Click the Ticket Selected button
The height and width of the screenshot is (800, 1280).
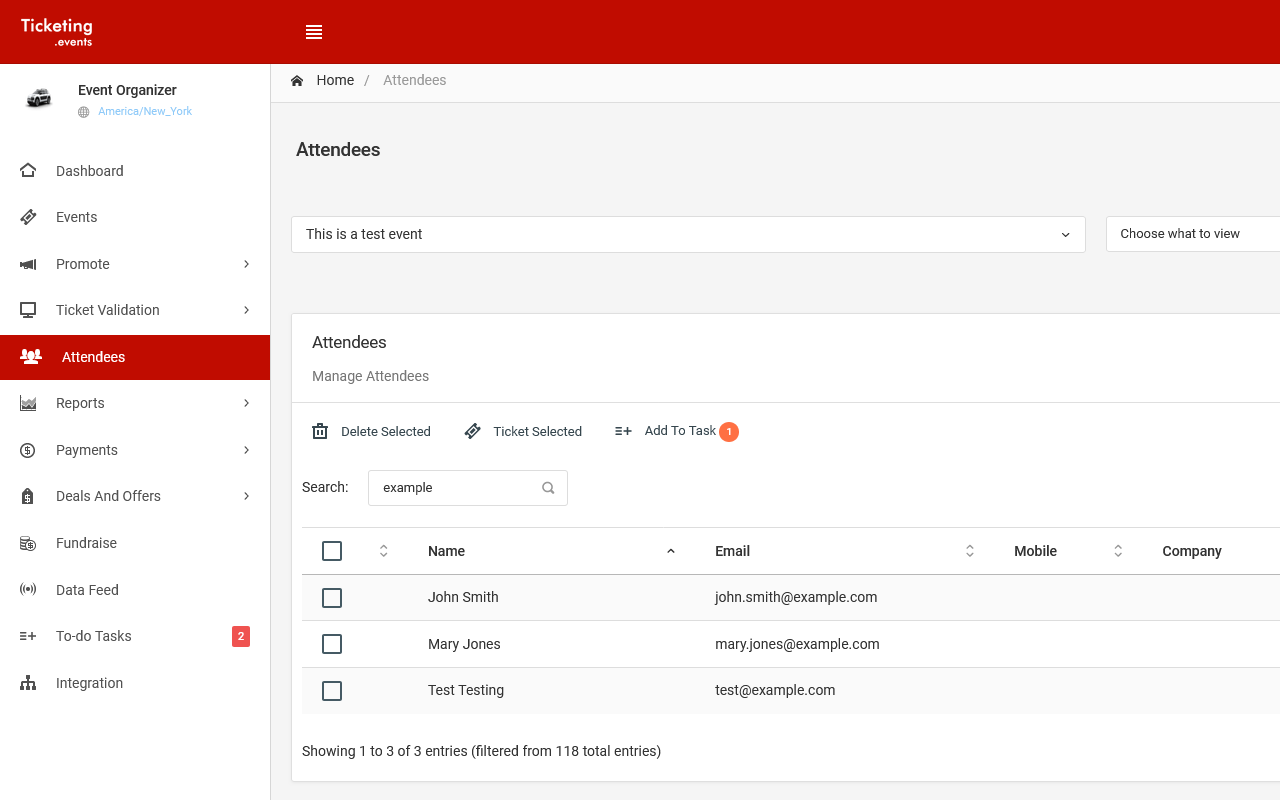[x=523, y=431]
